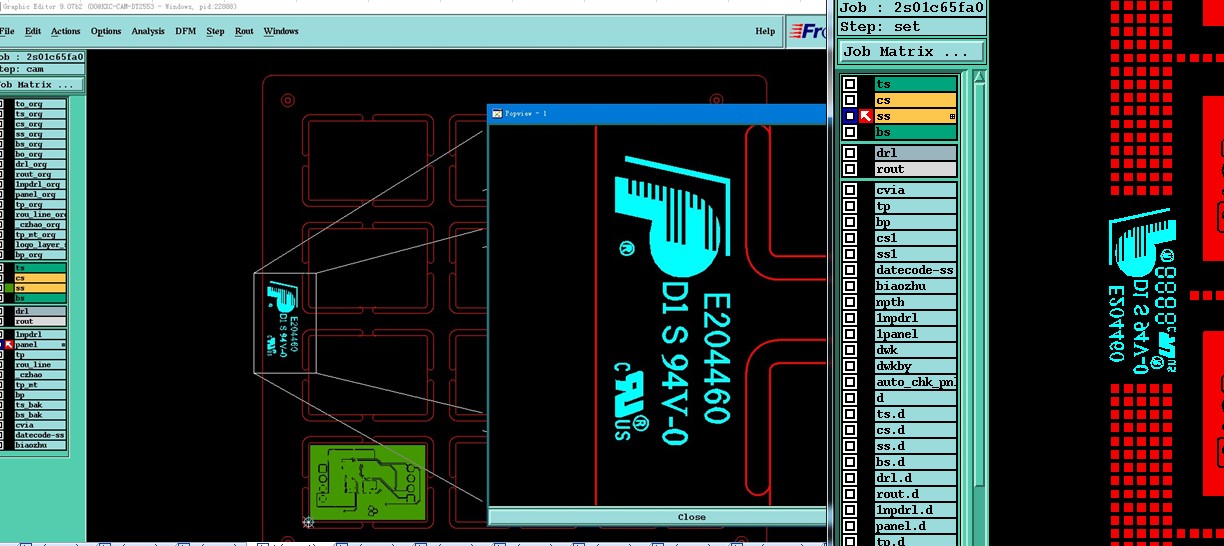Viewport: 1224px width, 546px height.
Task: Toggle the auto_chk_pn layer checkbox
Action: pos(850,382)
